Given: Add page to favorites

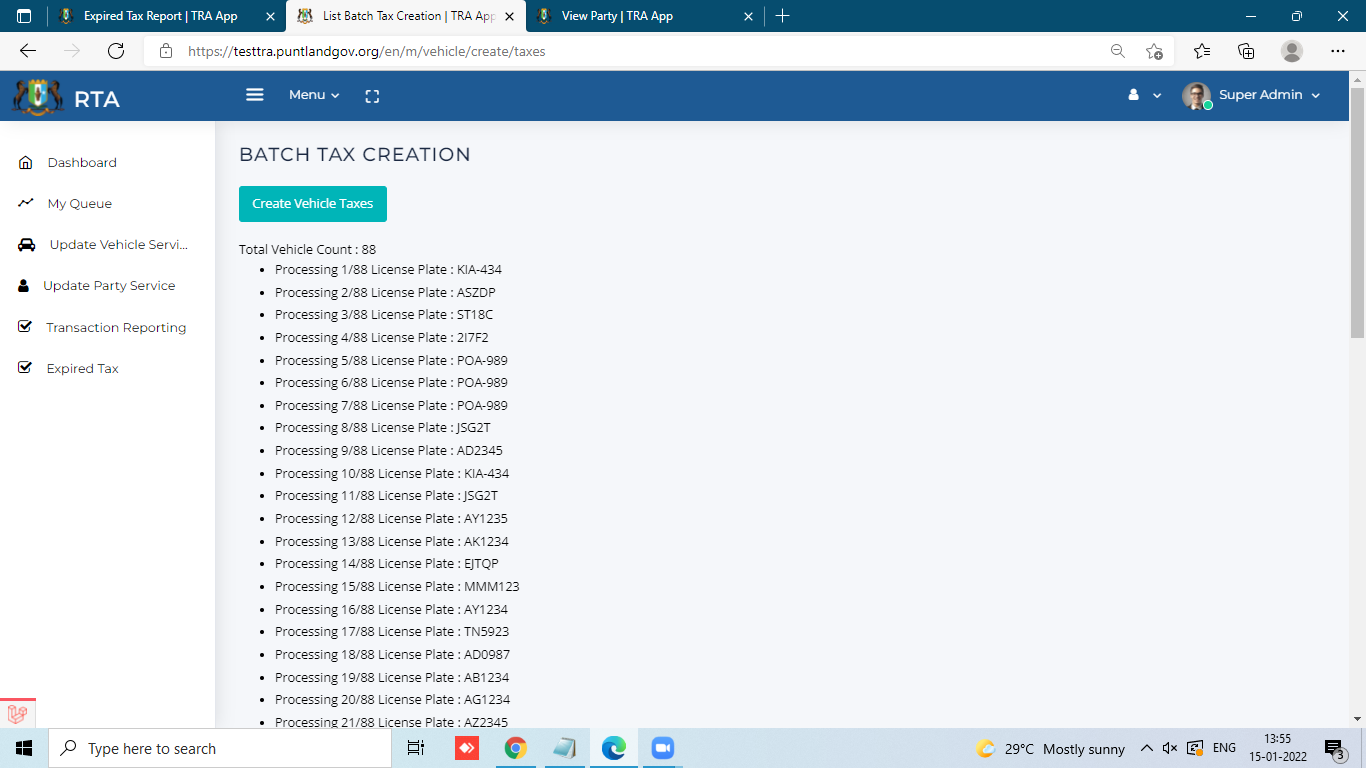Looking at the screenshot, I should click(1154, 51).
